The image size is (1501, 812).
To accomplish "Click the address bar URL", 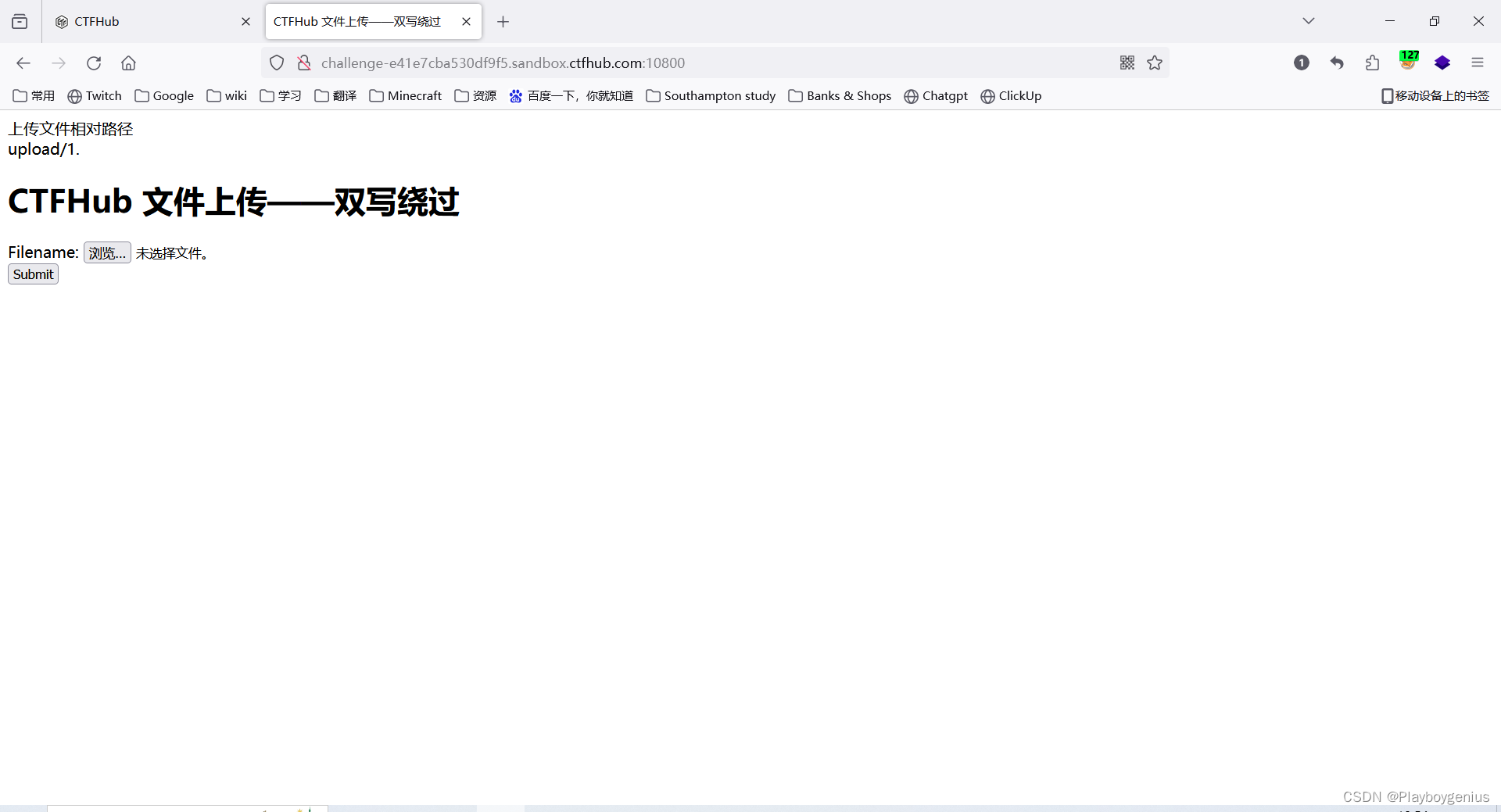I will 503,63.
